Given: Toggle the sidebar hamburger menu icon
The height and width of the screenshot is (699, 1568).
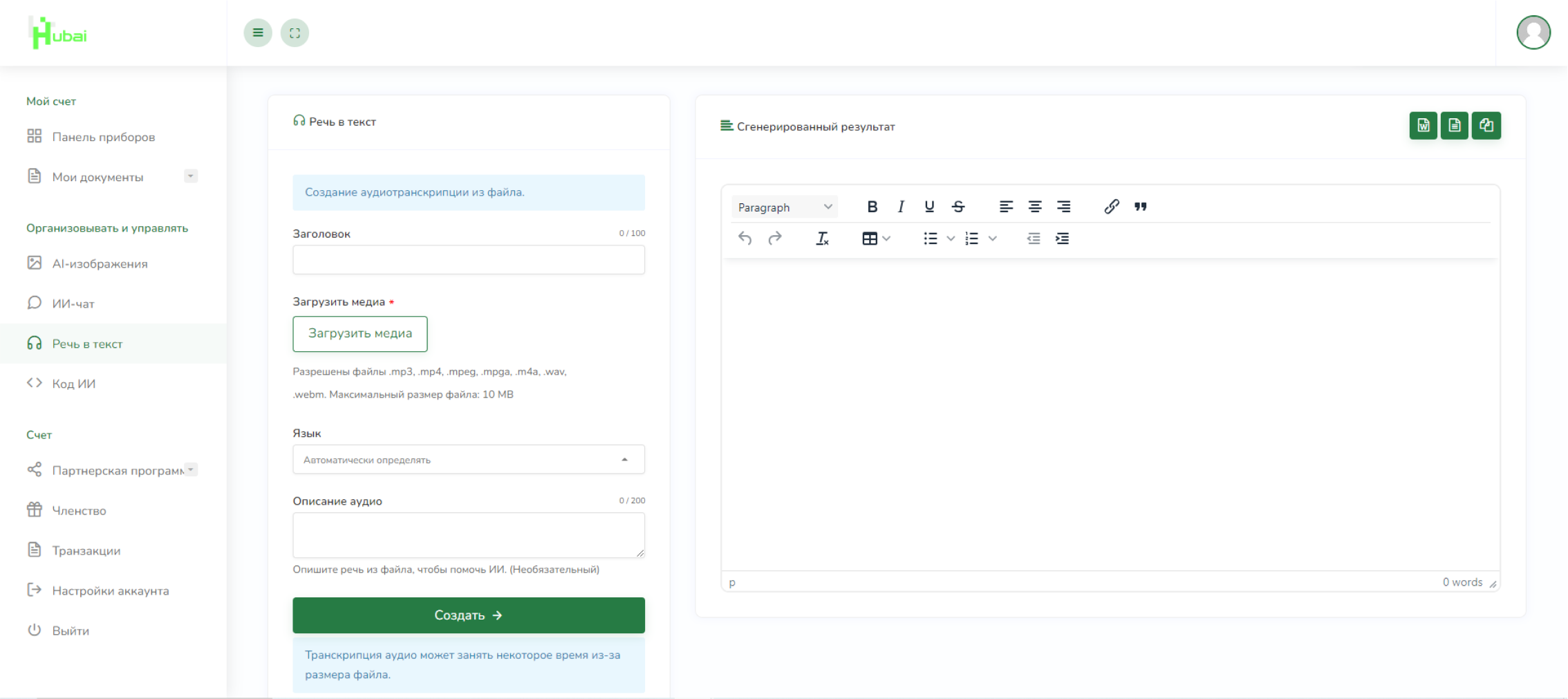Looking at the screenshot, I should click(x=258, y=32).
